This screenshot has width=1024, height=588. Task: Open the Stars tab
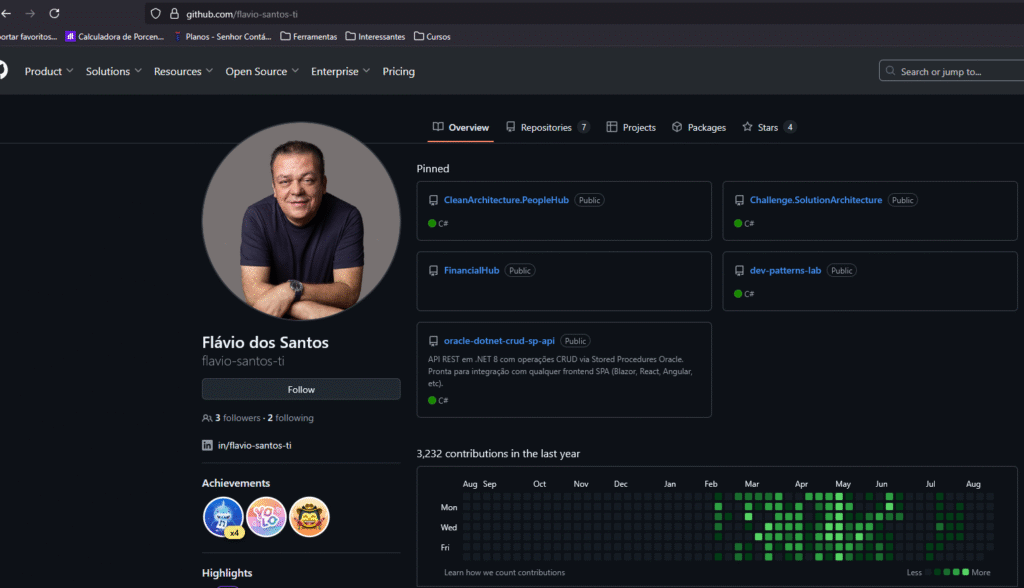tap(768, 127)
